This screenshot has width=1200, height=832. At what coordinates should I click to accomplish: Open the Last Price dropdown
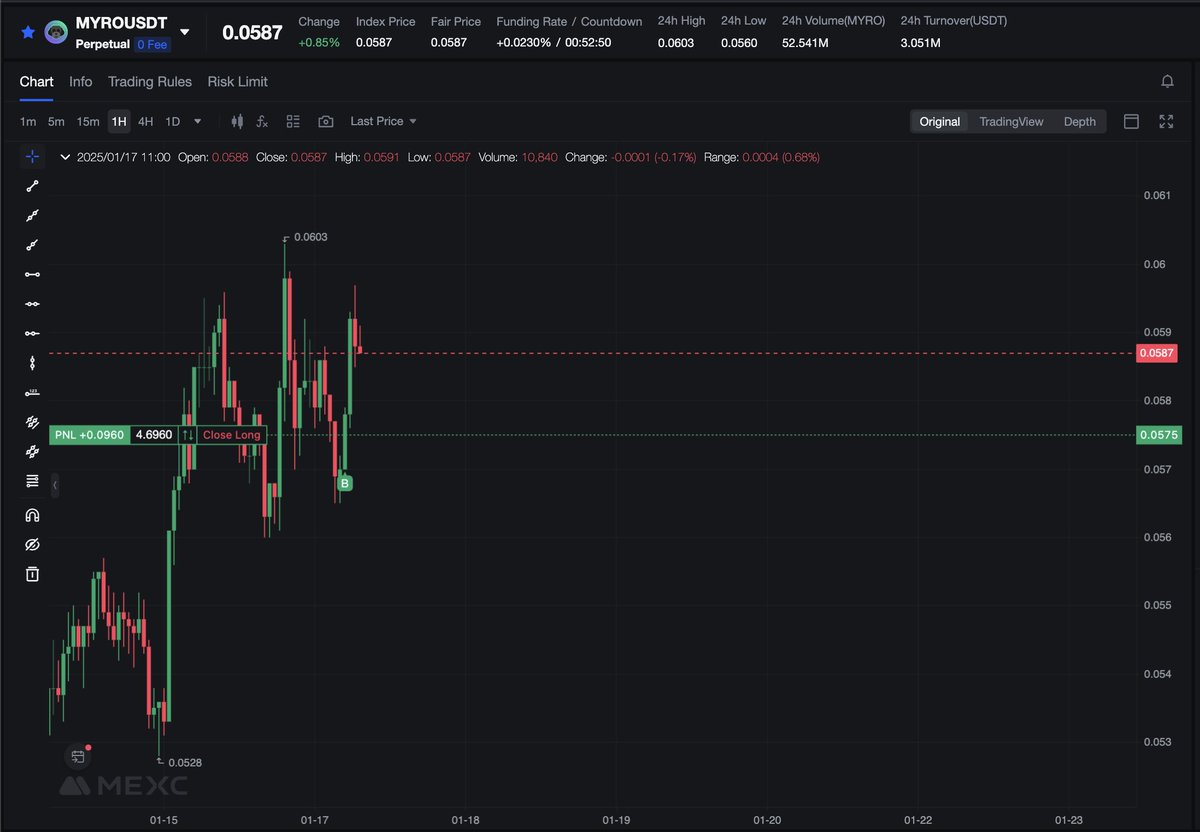coord(384,121)
